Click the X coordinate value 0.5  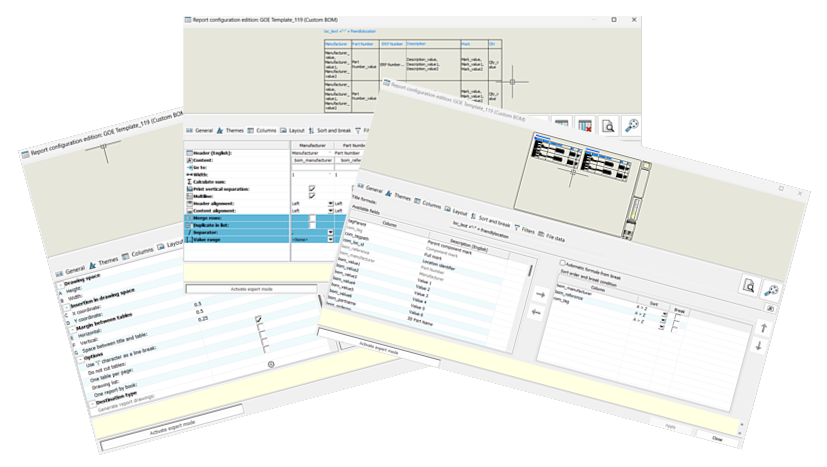(198, 304)
